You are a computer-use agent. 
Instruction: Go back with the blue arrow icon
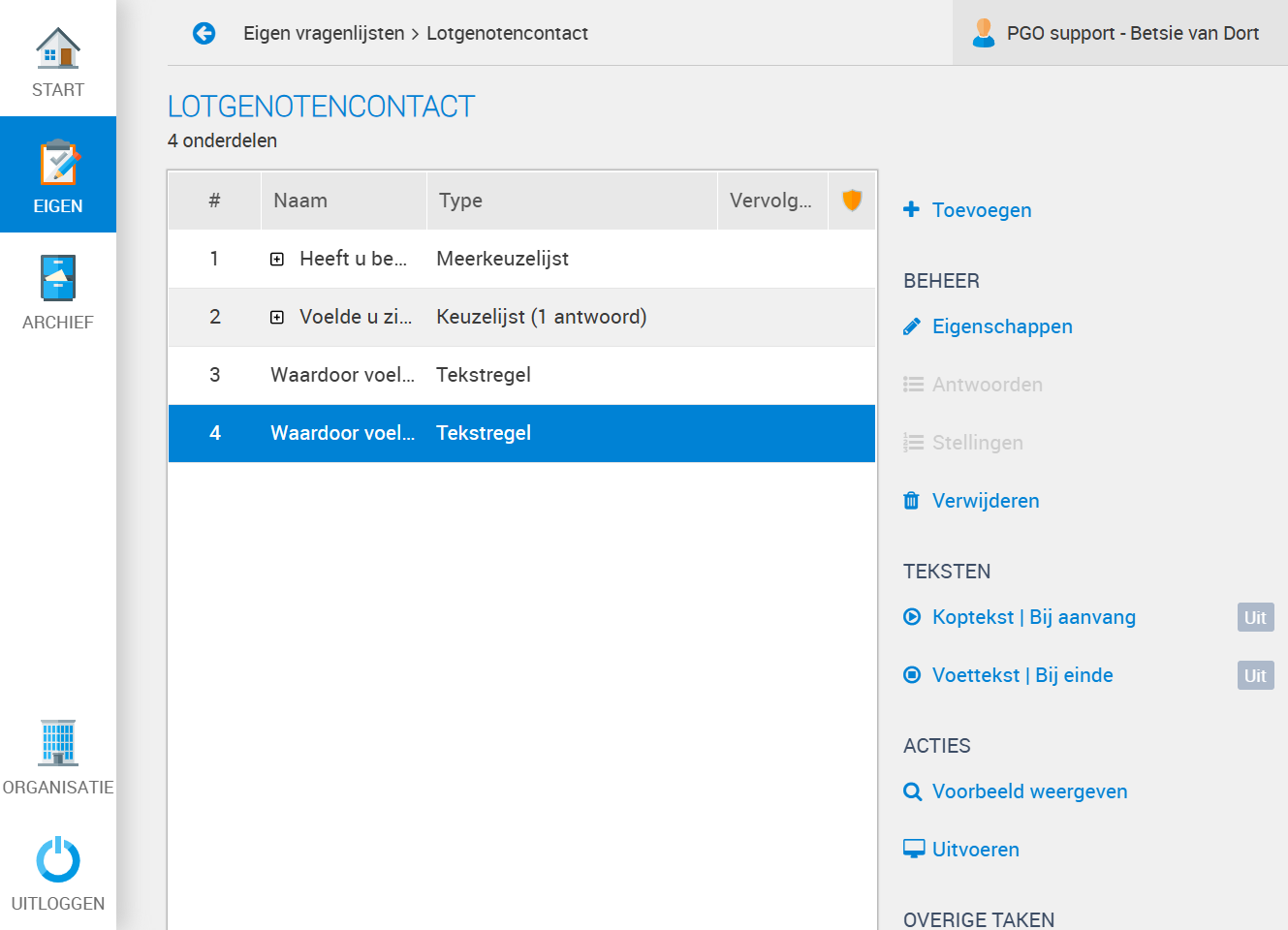(204, 34)
